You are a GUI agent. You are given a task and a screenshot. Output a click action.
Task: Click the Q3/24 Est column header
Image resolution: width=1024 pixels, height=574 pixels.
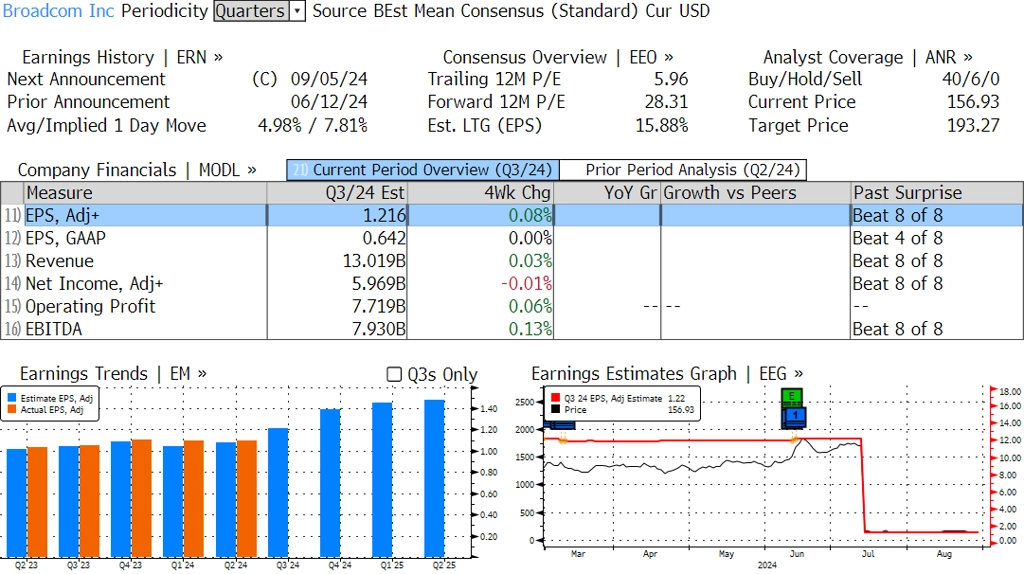[x=337, y=193]
